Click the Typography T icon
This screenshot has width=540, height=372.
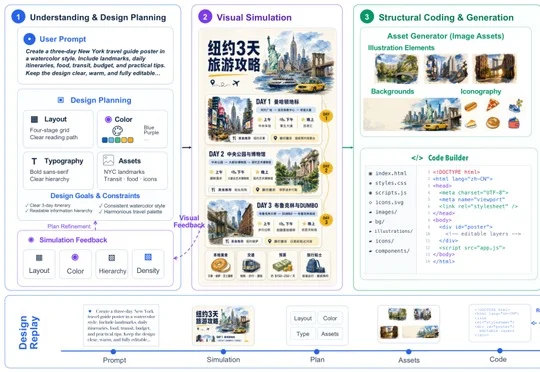[x=34, y=161]
